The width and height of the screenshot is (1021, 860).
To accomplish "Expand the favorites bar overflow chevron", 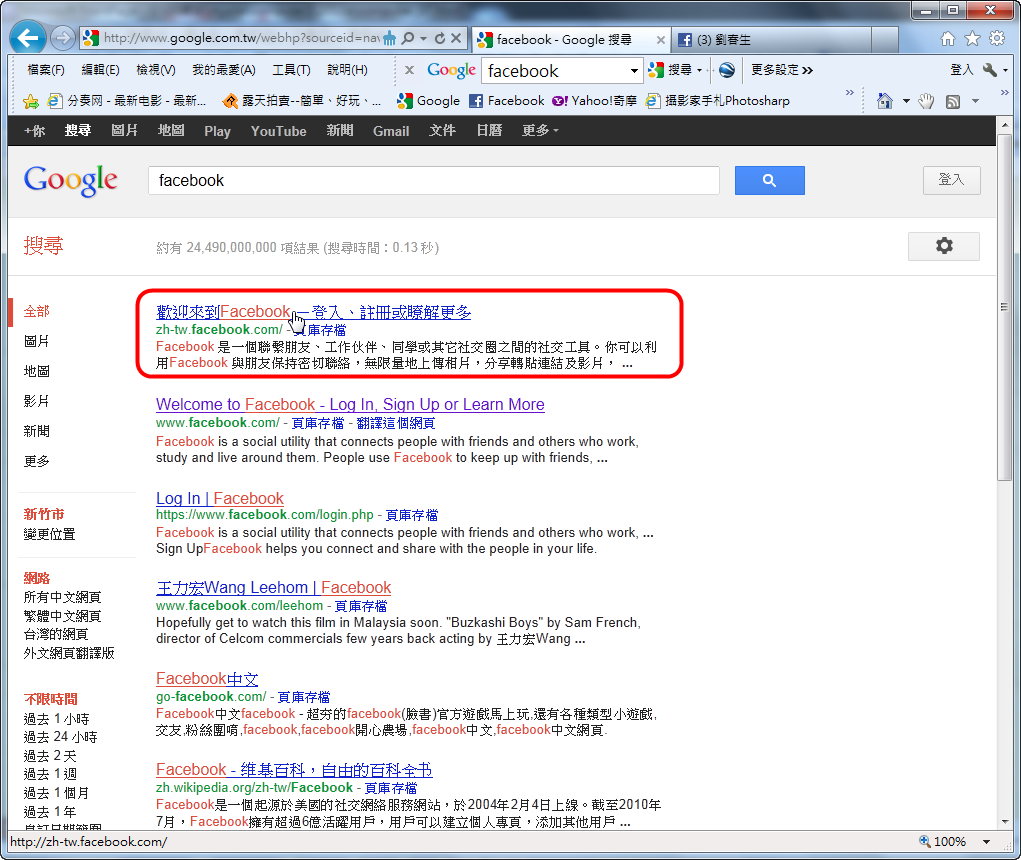I will point(849,92).
